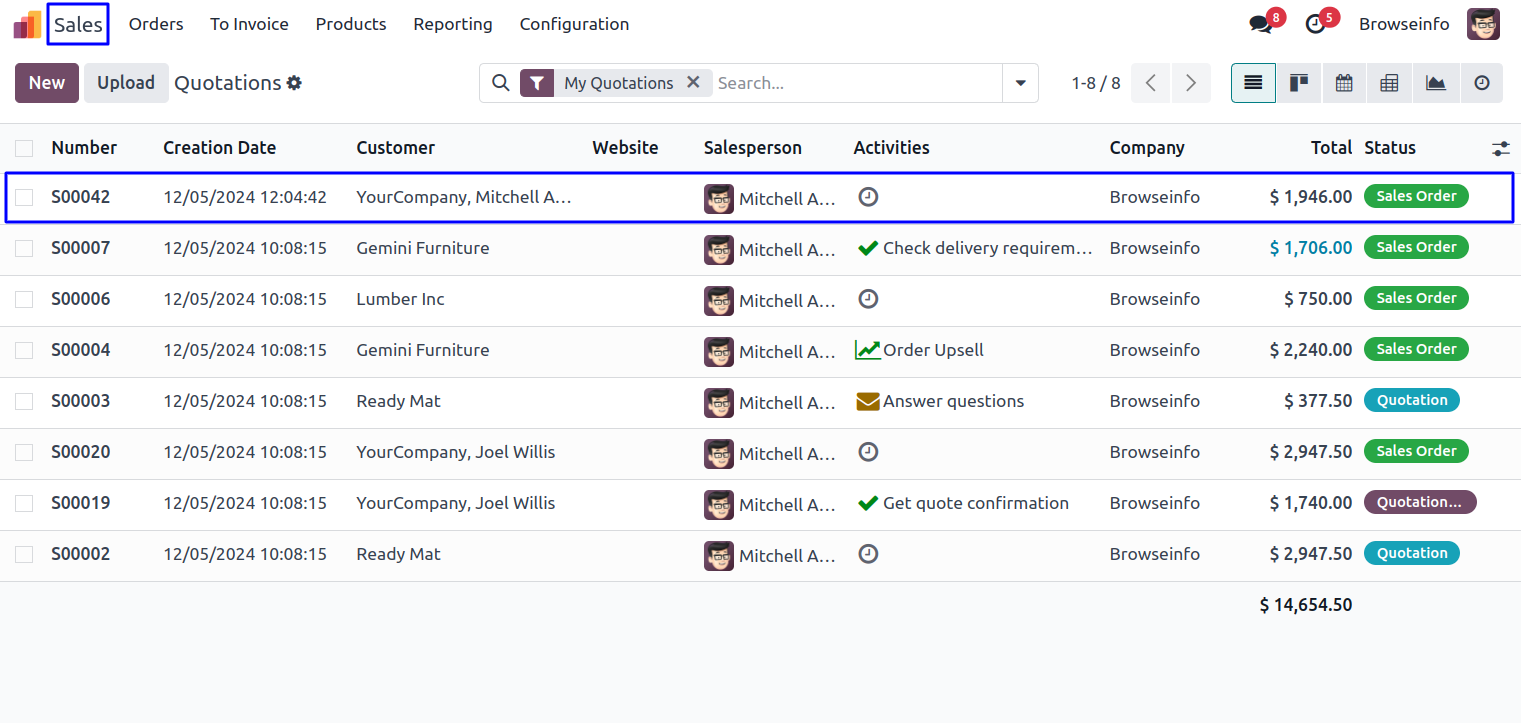Show the Graph view
Viewport: 1521px width, 723px height.
tap(1436, 83)
